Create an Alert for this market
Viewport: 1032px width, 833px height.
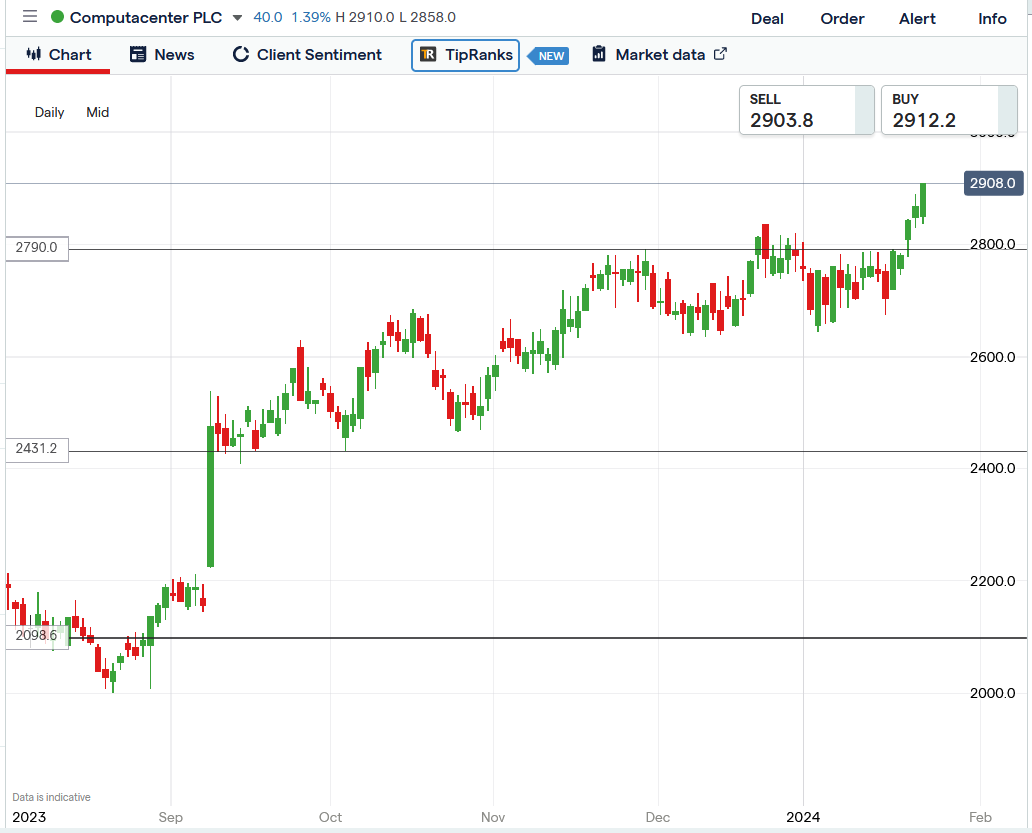point(917,18)
